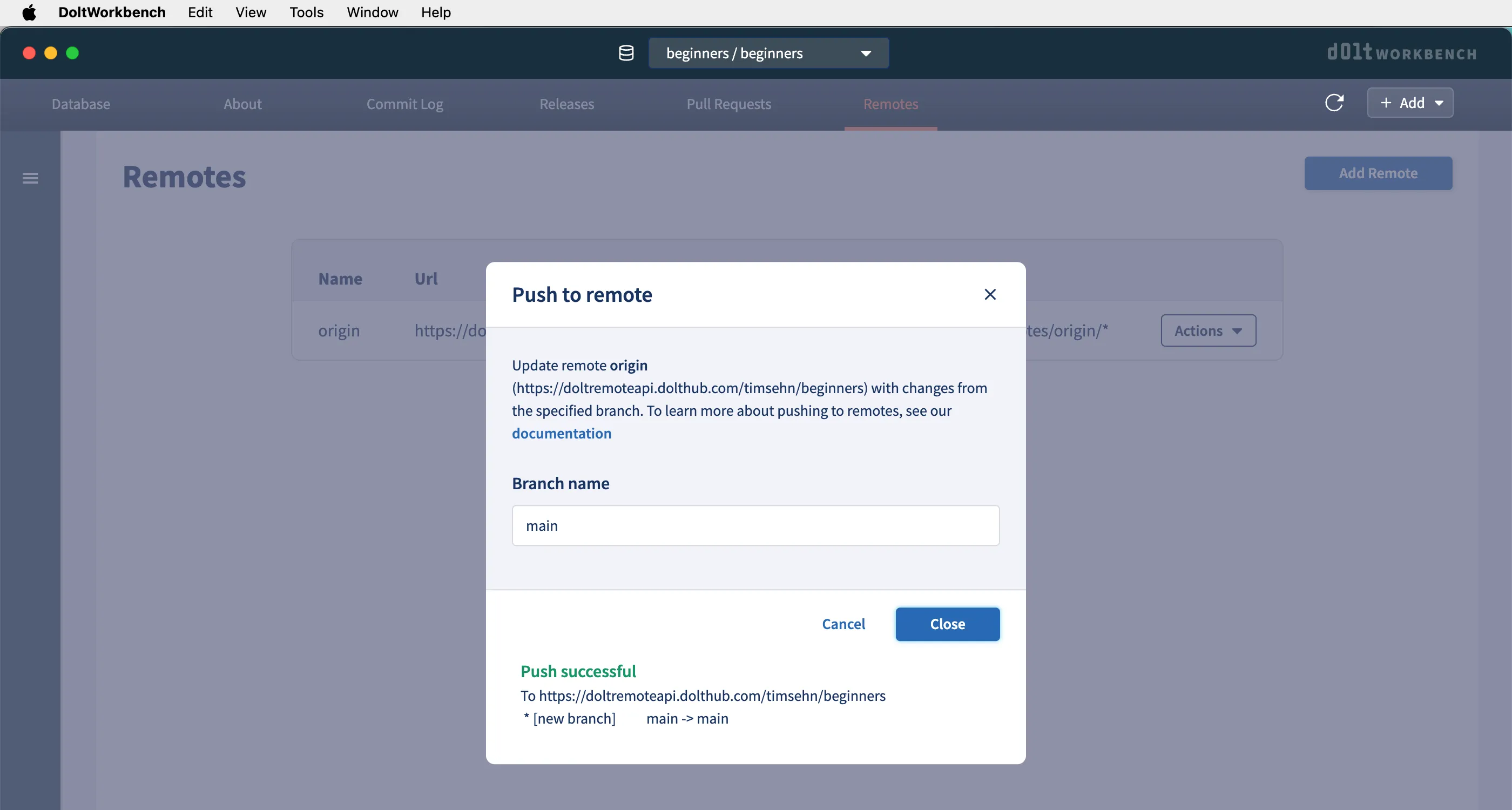Click the Apple menu icon
This screenshot has width=1512, height=810.
pos(29,12)
